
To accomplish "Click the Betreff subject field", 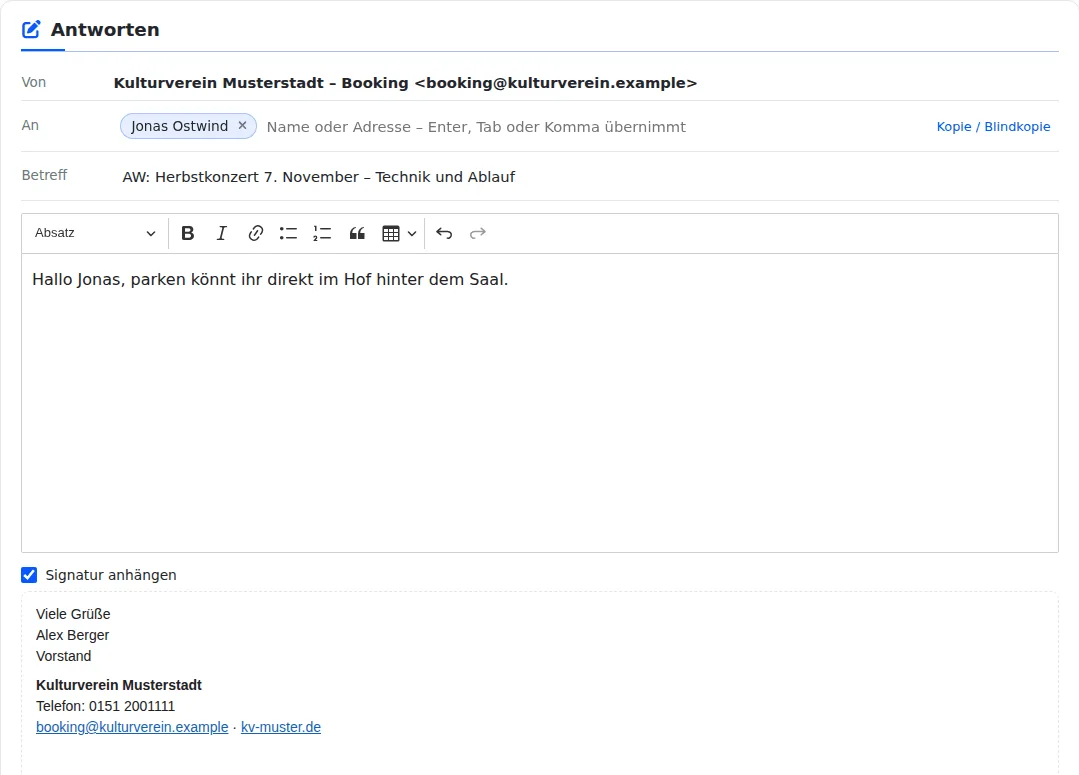I will point(588,177).
